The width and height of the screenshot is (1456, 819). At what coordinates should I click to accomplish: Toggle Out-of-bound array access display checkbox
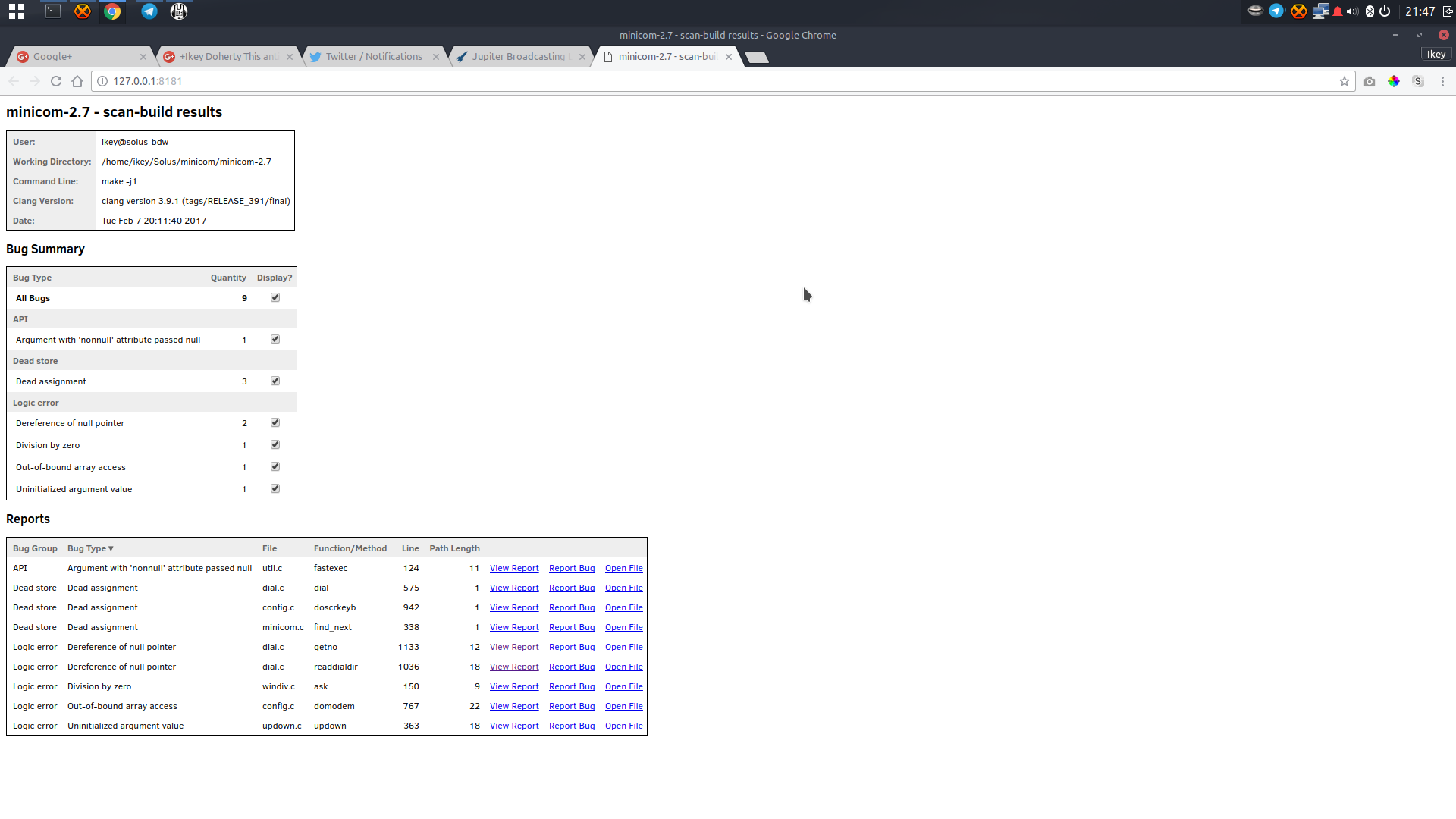point(275,466)
